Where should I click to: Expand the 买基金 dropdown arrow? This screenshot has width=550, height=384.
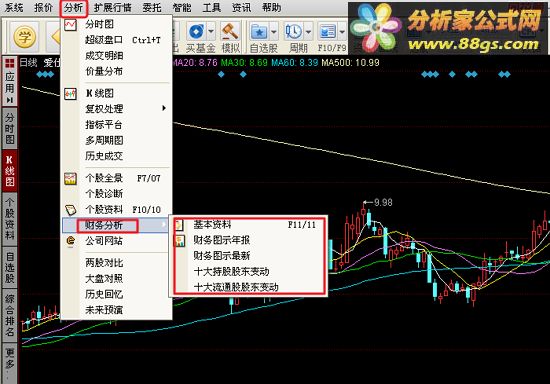[211, 32]
